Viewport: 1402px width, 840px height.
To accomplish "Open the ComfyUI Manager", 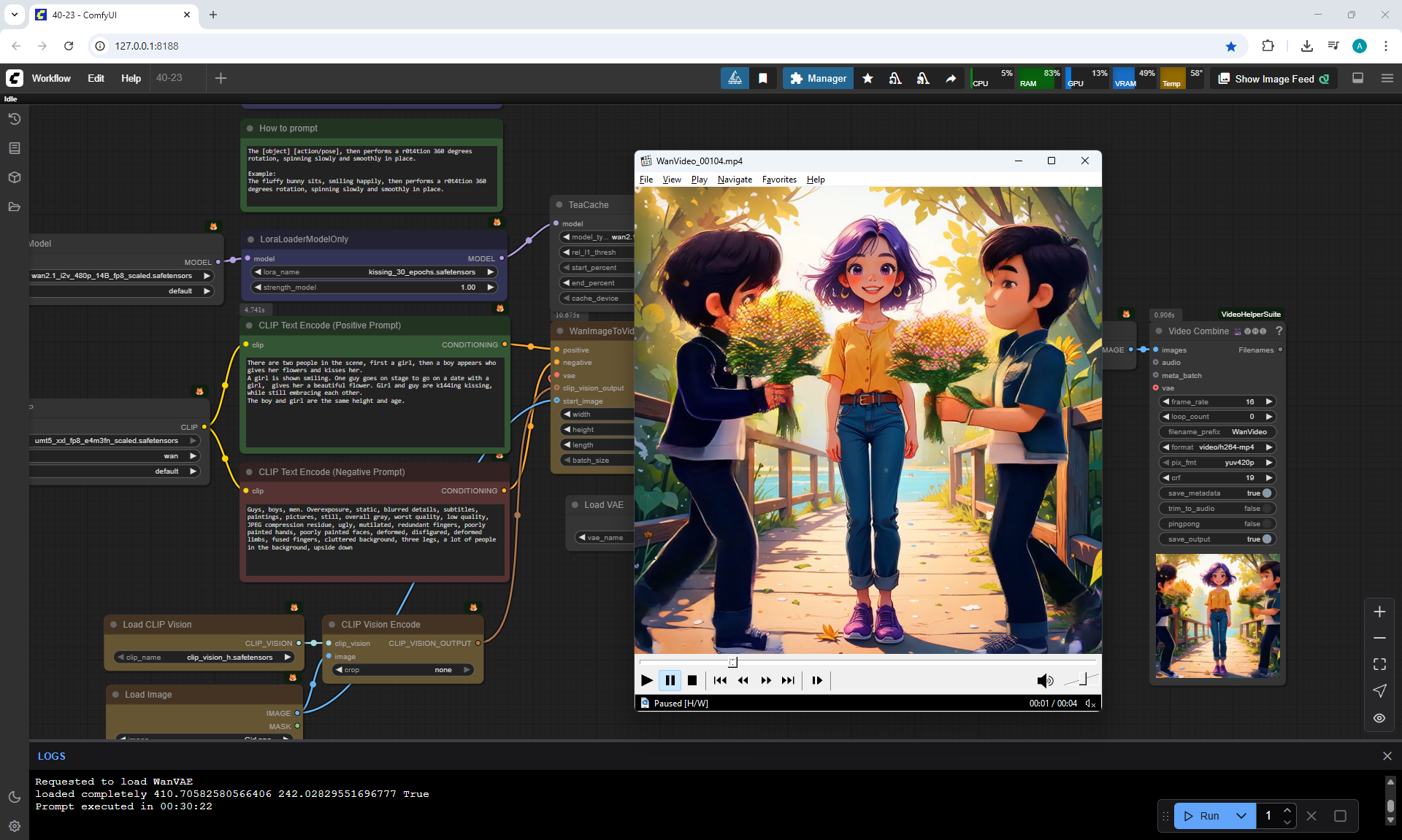I will point(818,78).
